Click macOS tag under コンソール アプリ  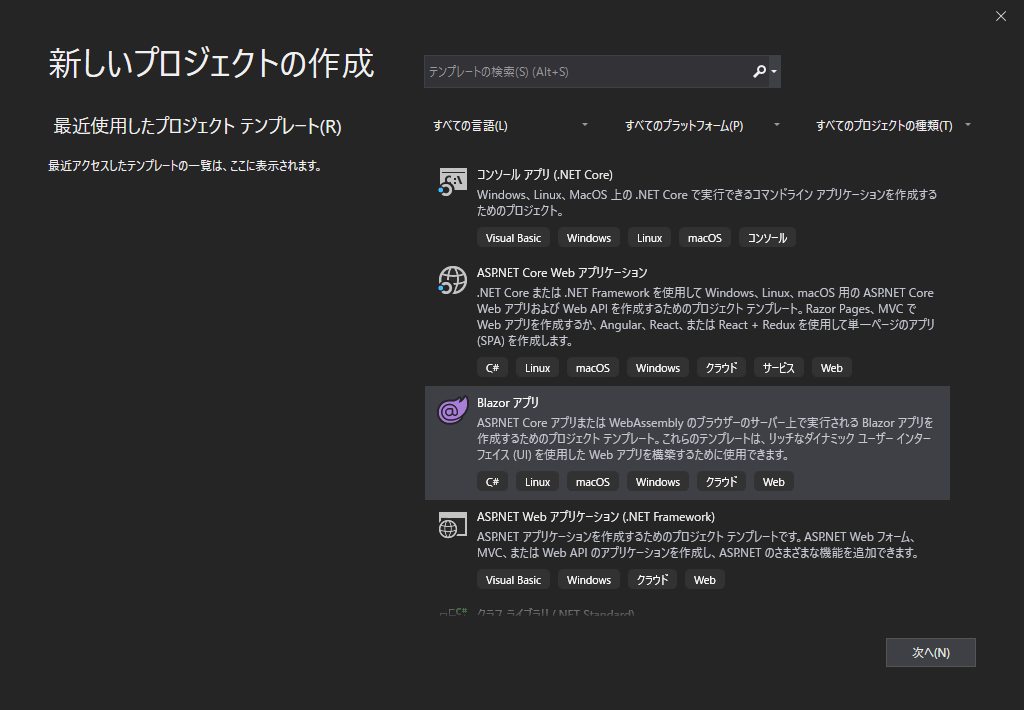[705, 238]
